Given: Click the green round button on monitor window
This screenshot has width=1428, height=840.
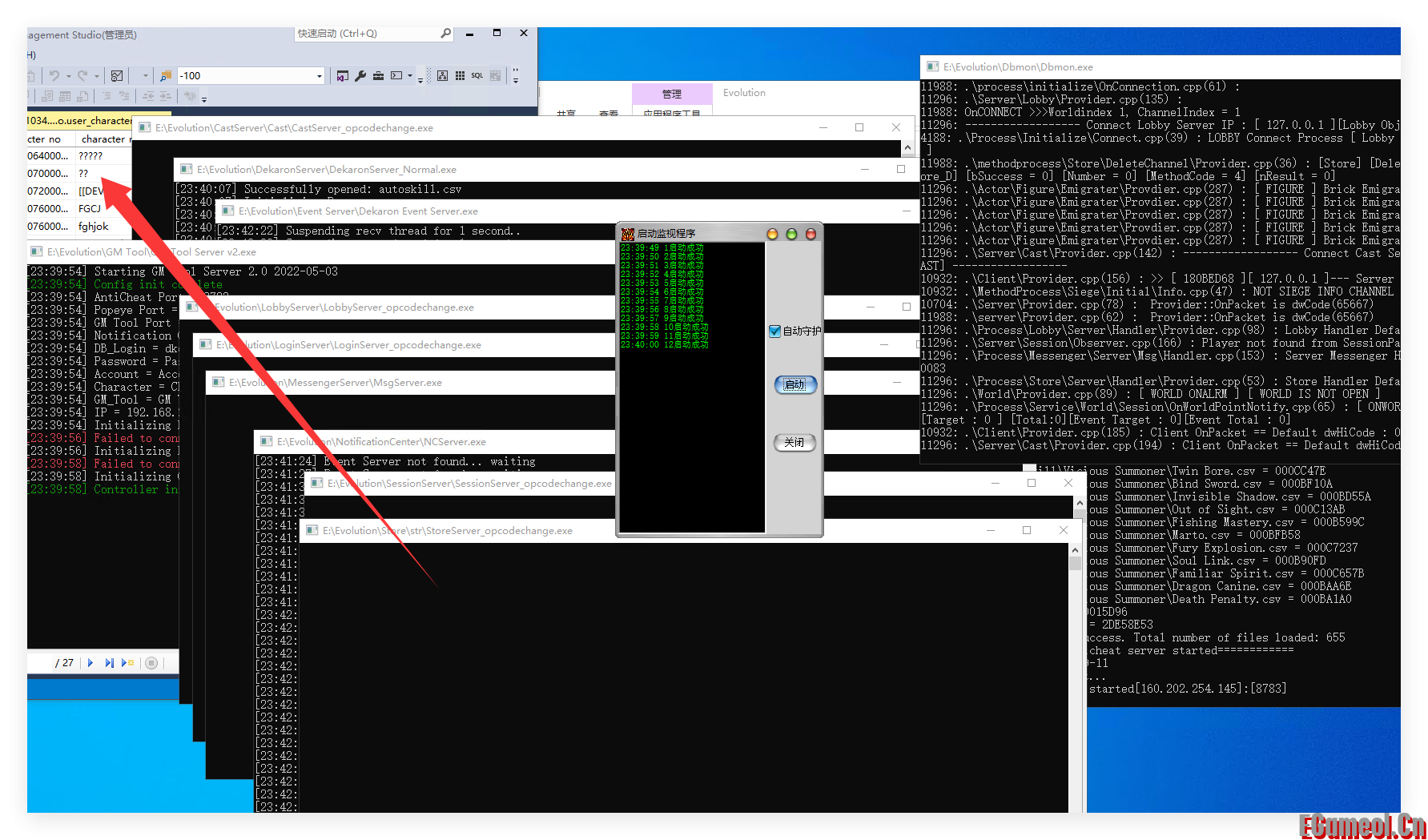Looking at the screenshot, I should coord(791,234).
